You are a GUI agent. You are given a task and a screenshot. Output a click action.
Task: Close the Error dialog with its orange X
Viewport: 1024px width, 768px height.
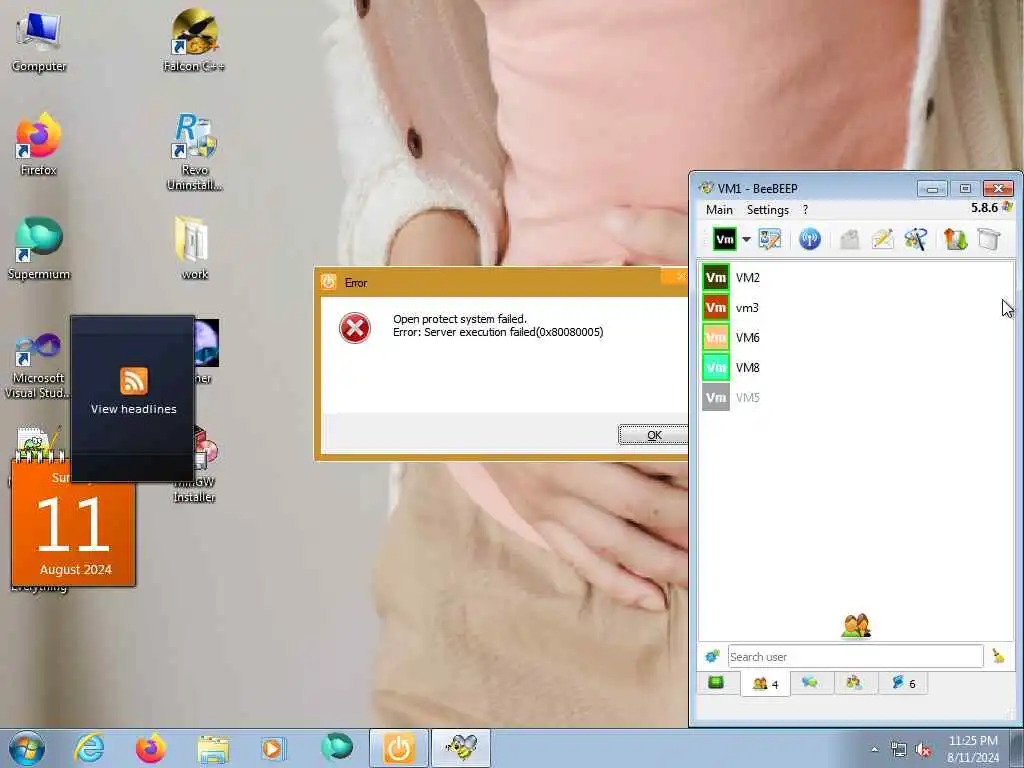[x=676, y=276]
